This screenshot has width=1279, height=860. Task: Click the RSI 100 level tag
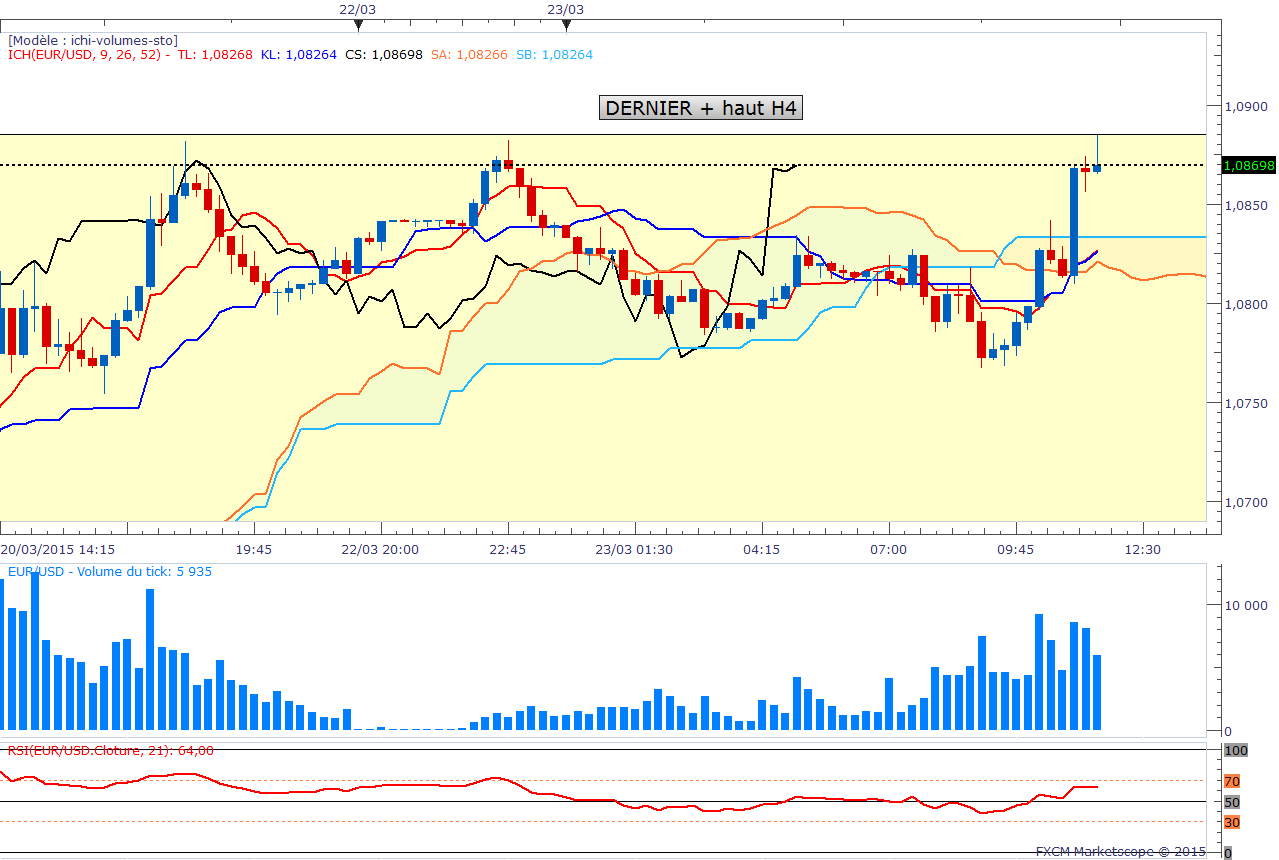click(1235, 750)
